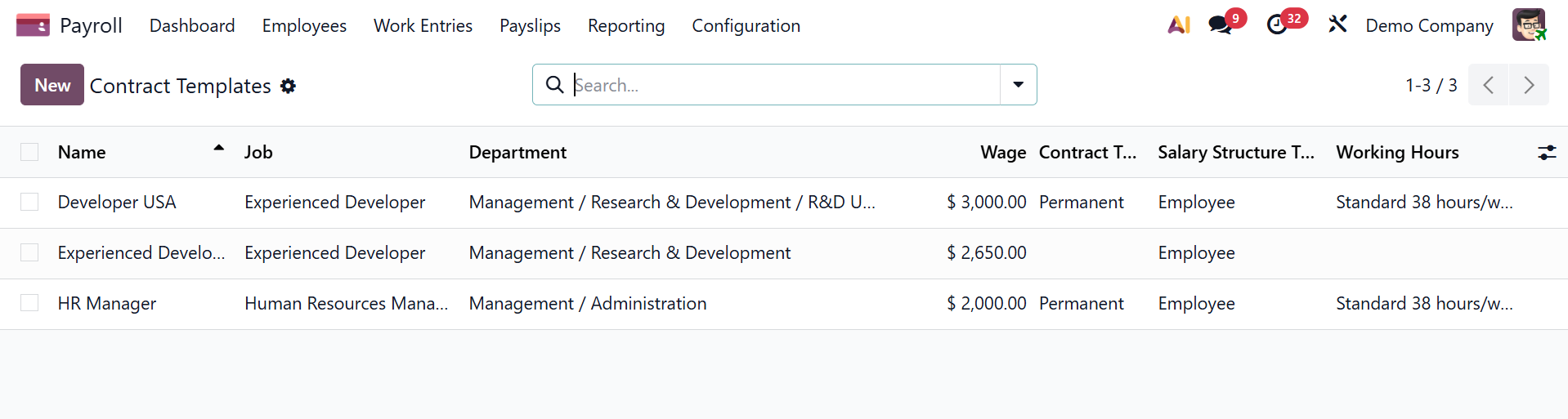The height and width of the screenshot is (419, 1568).
Task: Expand the search options dropdown arrow
Action: tap(1018, 85)
